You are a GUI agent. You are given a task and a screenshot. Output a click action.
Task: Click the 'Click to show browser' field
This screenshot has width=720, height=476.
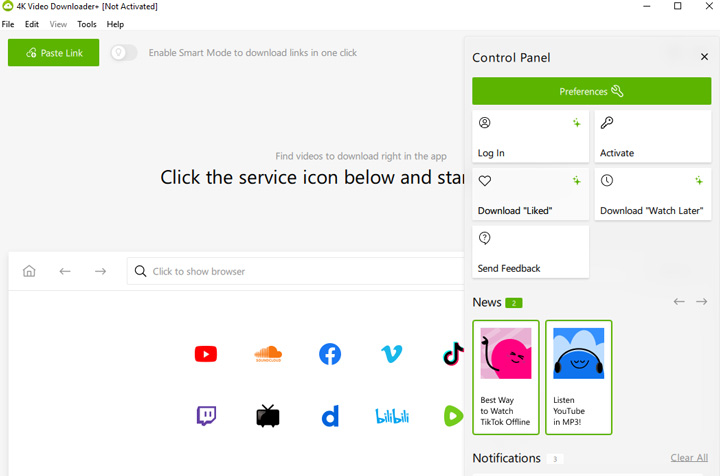(296, 271)
